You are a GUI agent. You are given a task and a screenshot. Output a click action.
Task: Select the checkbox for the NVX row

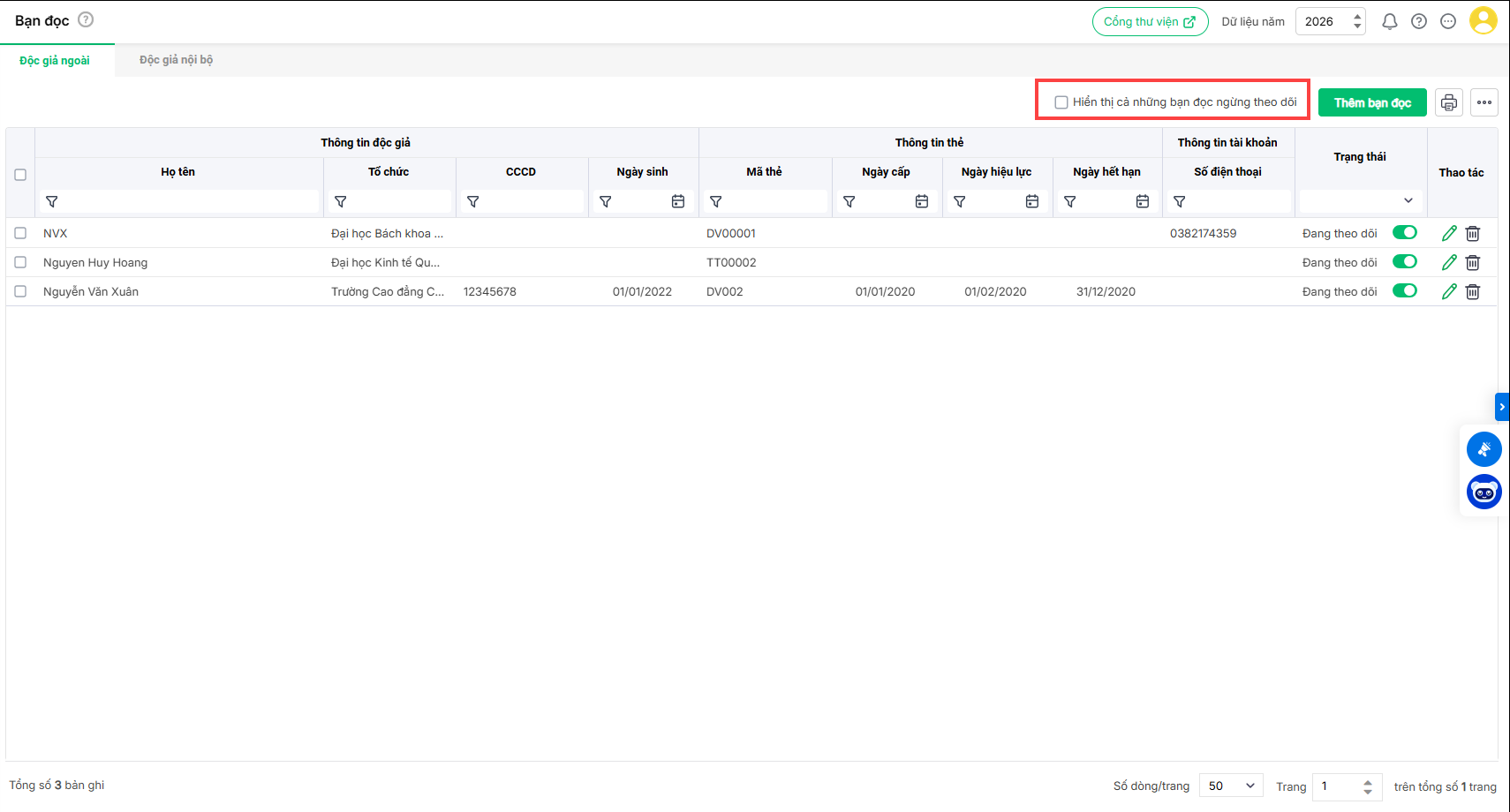tap(20, 234)
